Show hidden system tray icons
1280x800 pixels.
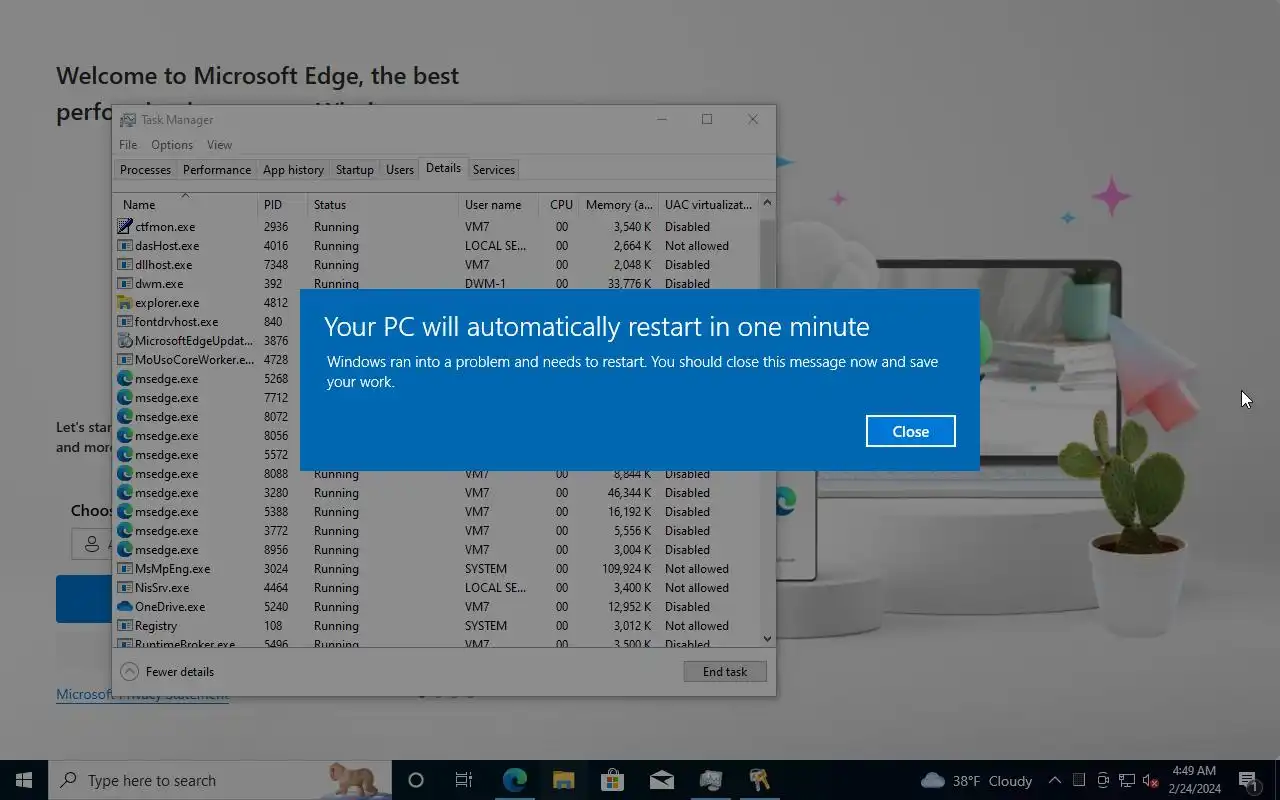(1055, 780)
